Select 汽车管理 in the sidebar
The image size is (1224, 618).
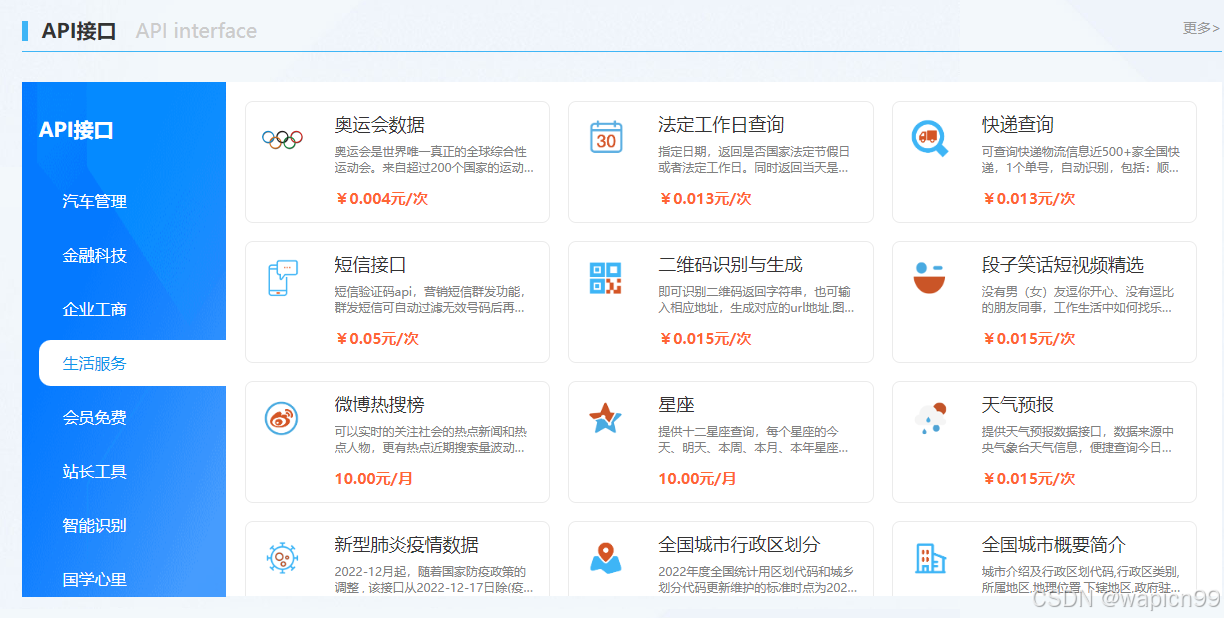point(95,201)
